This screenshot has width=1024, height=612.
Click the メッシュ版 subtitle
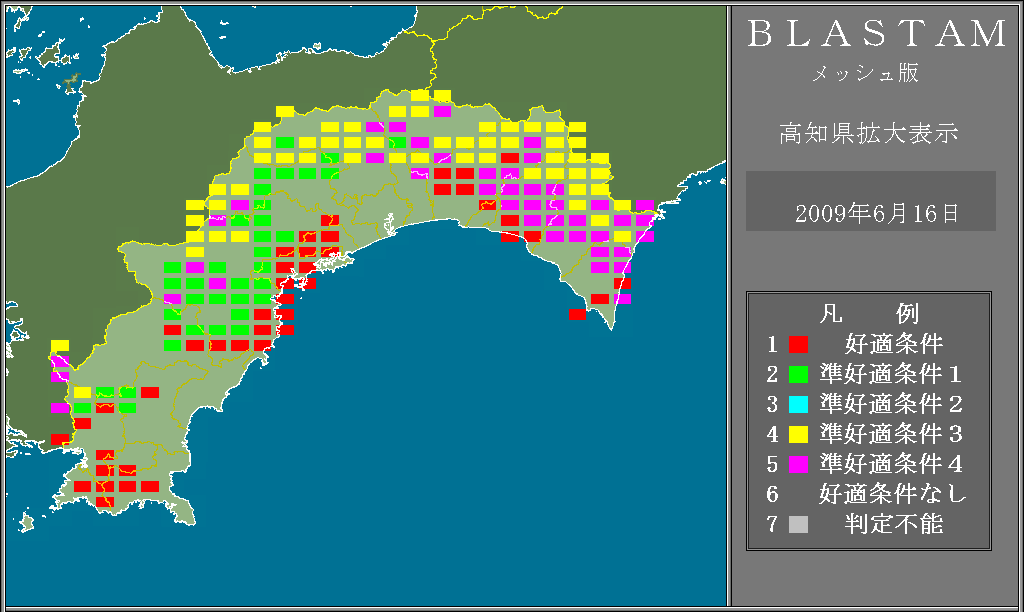(865, 74)
